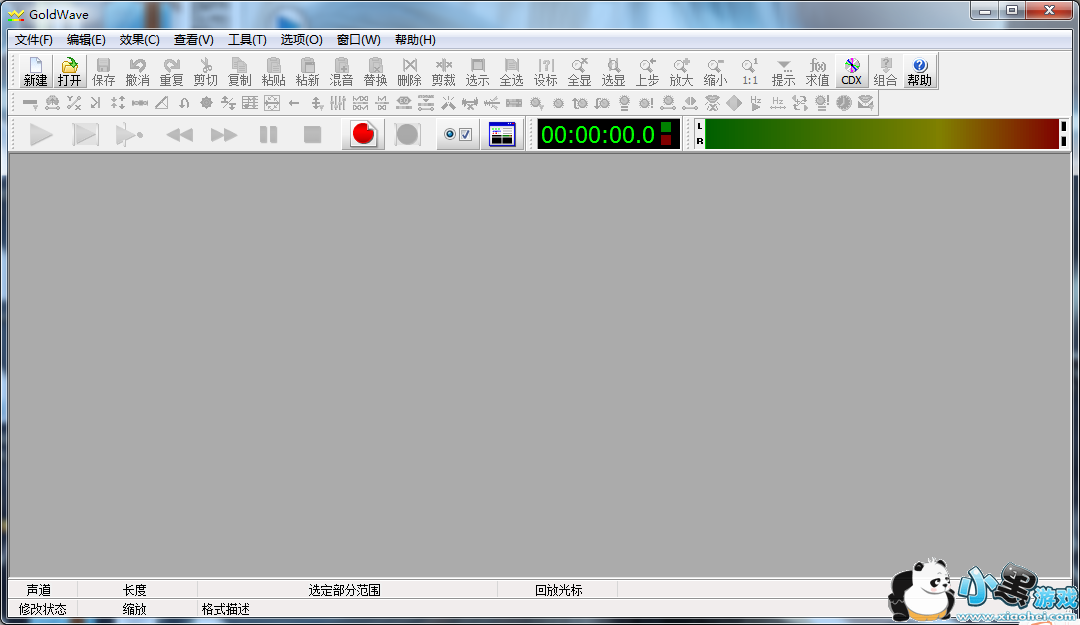Click the framed play selection button
This screenshot has height=625, width=1080.
85,134
